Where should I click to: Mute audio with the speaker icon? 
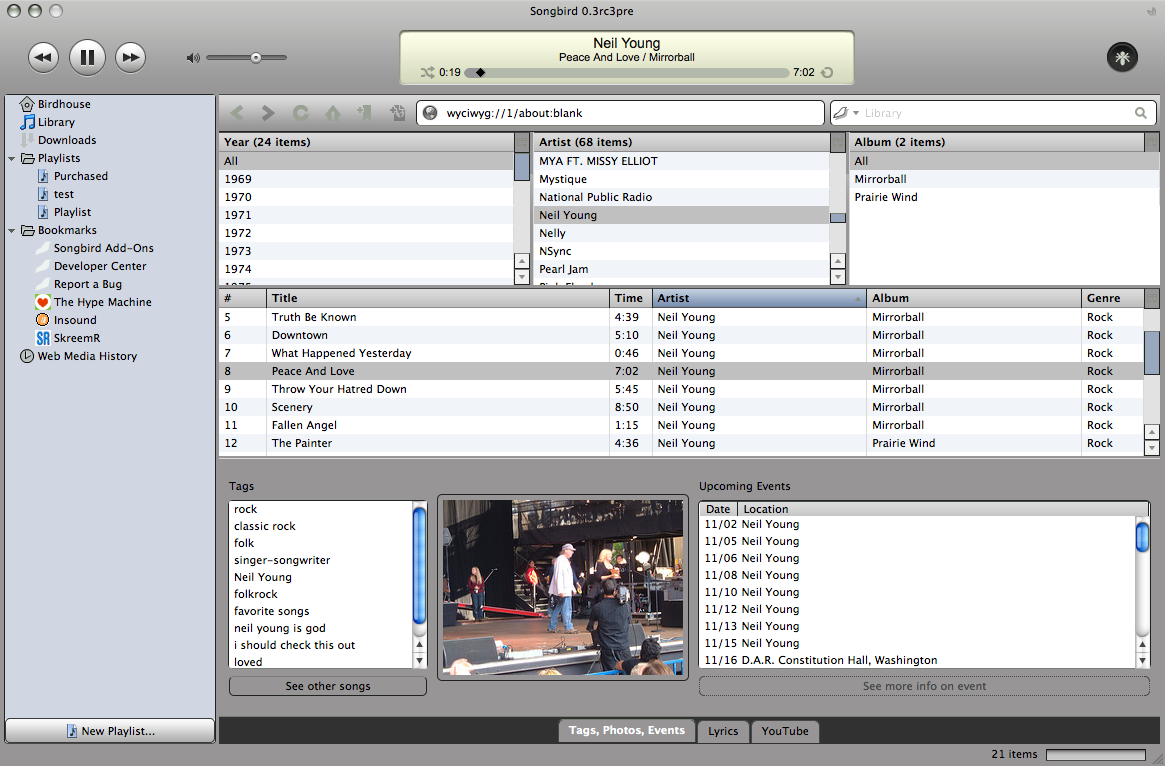(193, 58)
